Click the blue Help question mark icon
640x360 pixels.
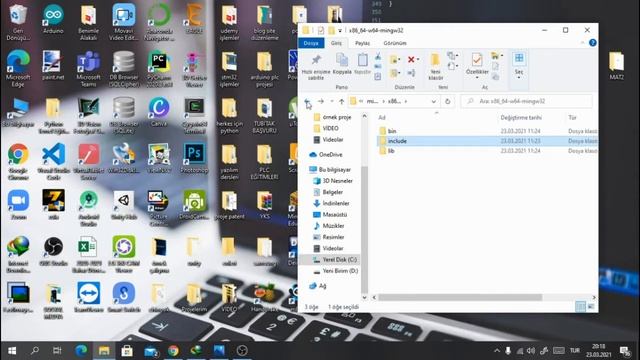point(593,43)
